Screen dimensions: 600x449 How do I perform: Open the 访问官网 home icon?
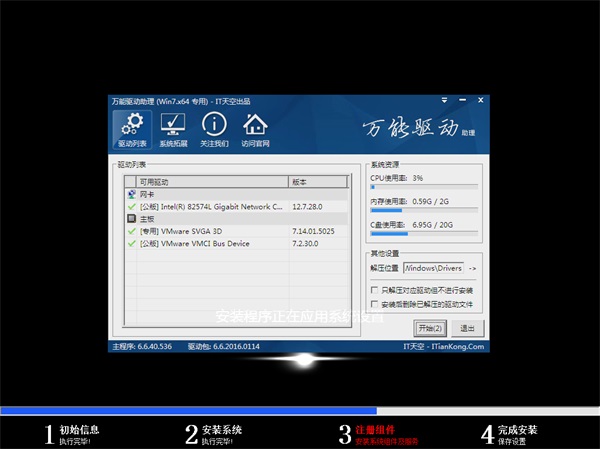pos(255,125)
